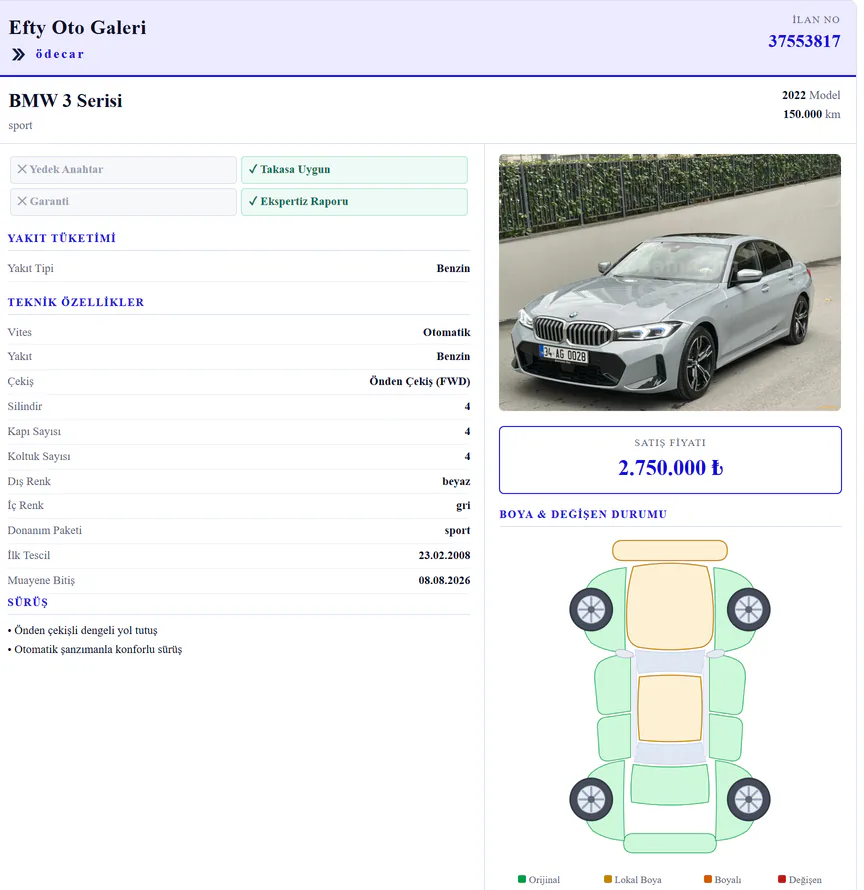Toggle the Garanti feature badge
Screen dimensions: 864x890
click(x=123, y=201)
